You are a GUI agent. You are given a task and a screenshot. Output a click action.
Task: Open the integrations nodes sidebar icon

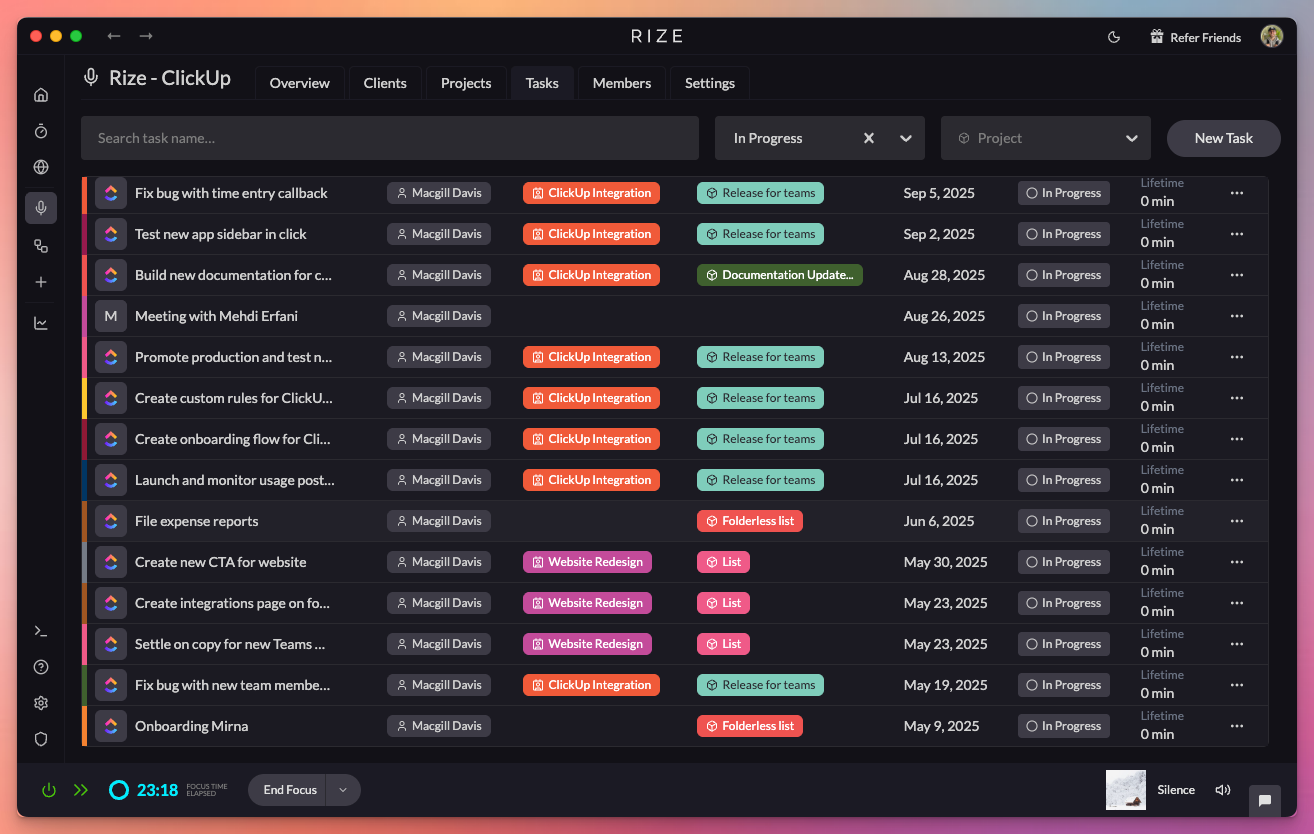(x=41, y=246)
